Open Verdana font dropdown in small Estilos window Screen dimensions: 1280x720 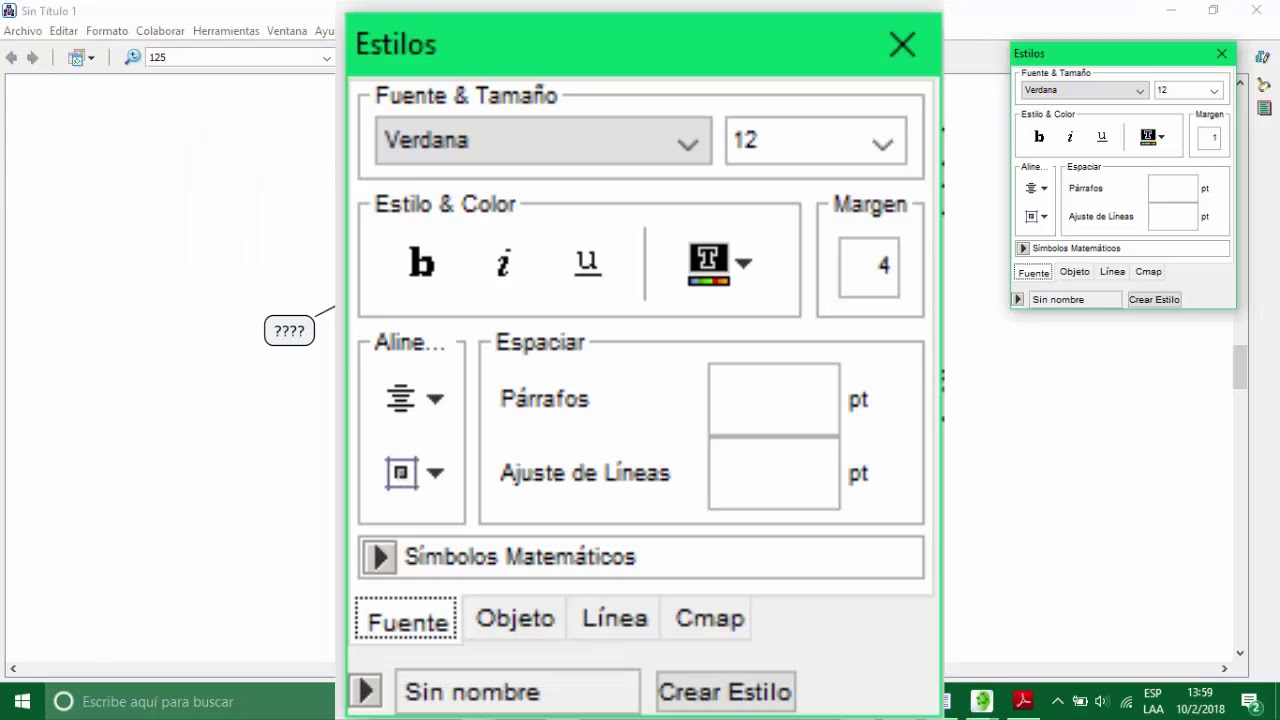[1085, 90]
